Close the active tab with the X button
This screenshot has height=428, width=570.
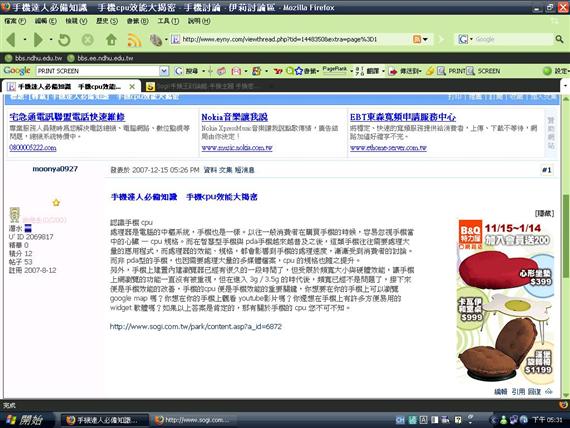coord(132,87)
